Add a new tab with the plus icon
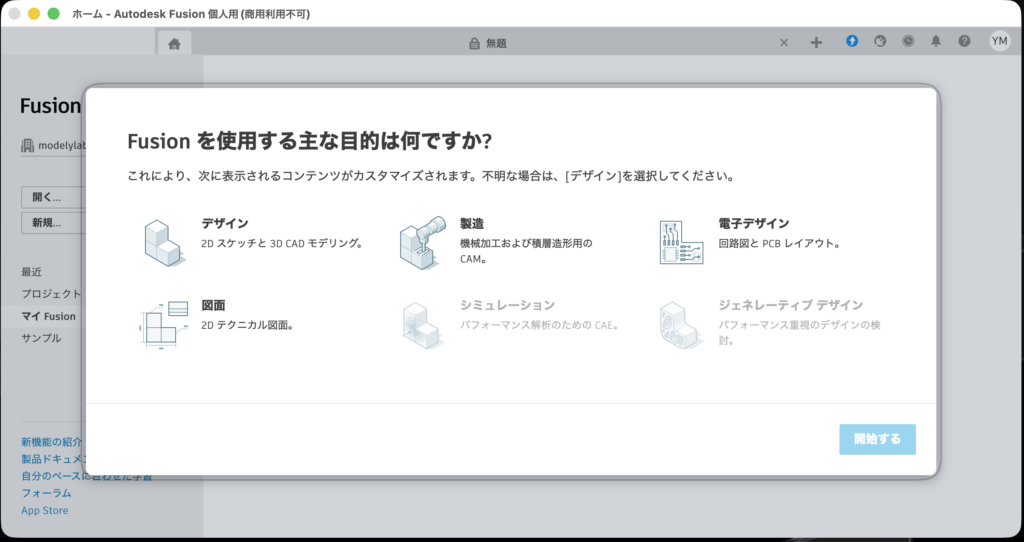 [816, 43]
